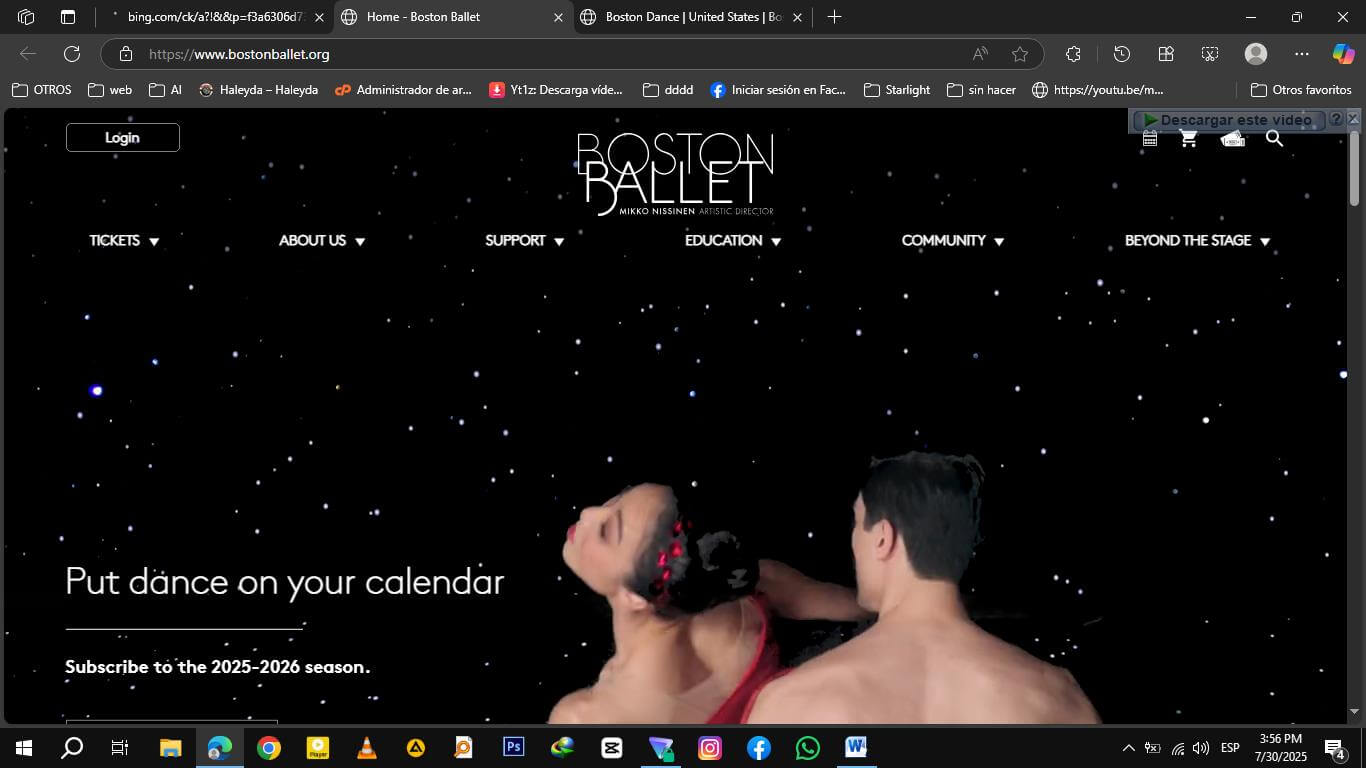The height and width of the screenshot is (768, 1366).
Task: Open site search magnifier icon
Action: (x=1274, y=139)
